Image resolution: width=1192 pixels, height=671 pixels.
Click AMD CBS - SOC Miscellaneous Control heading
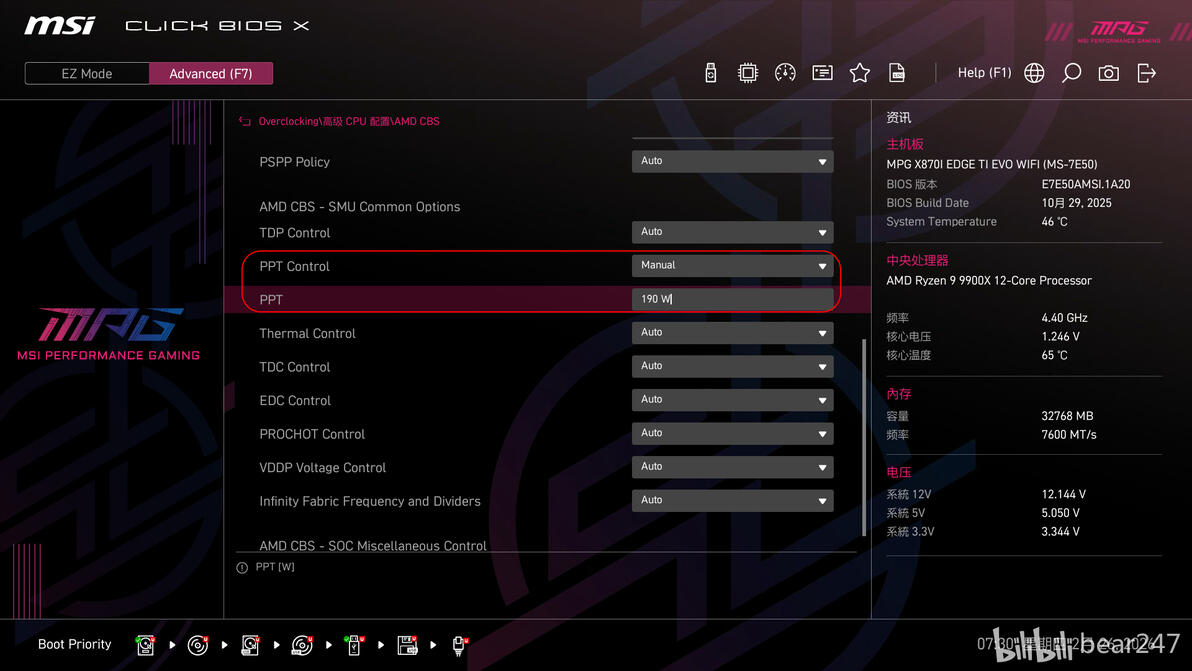tap(372, 546)
